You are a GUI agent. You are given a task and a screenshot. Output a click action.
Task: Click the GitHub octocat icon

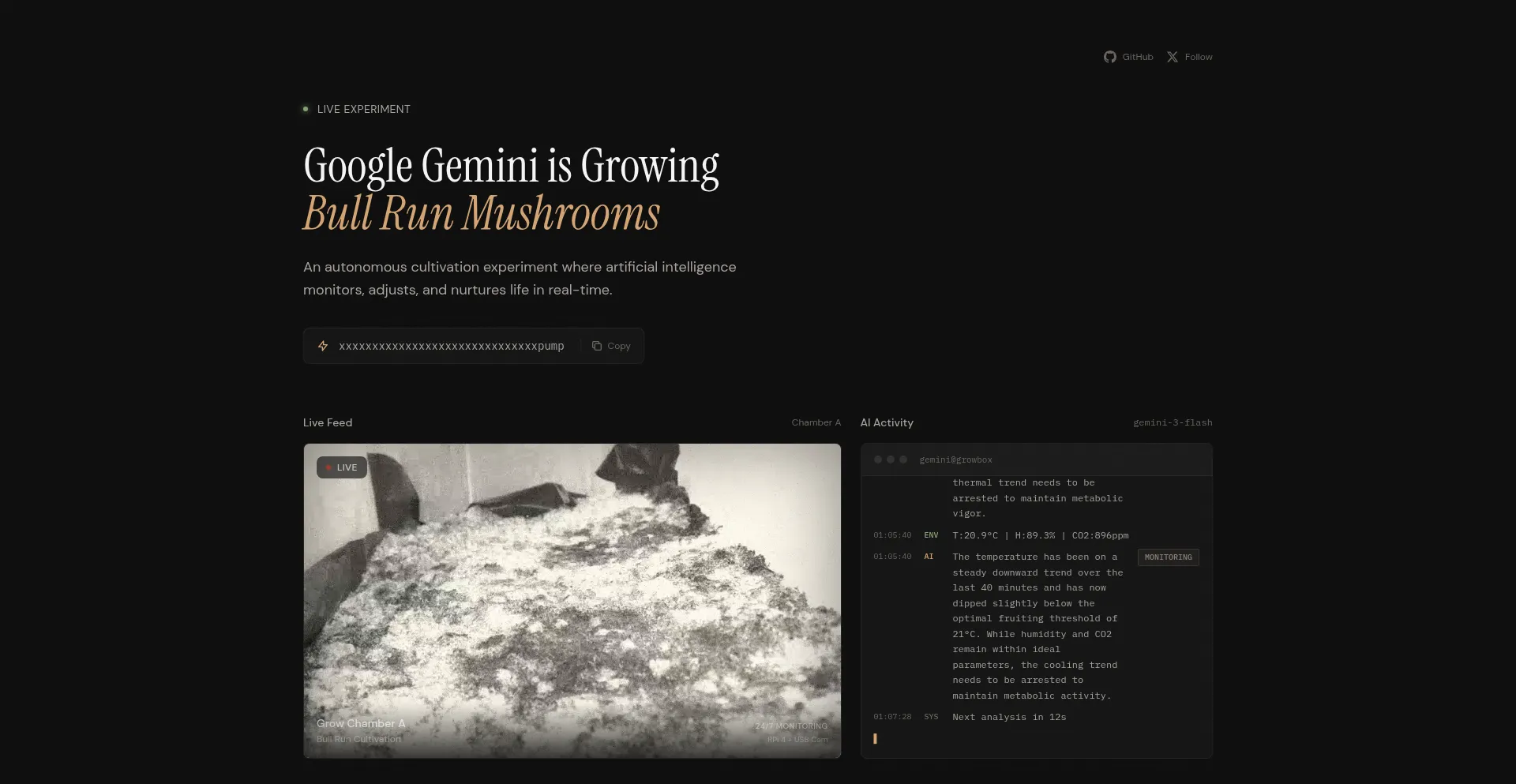tap(1110, 56)
